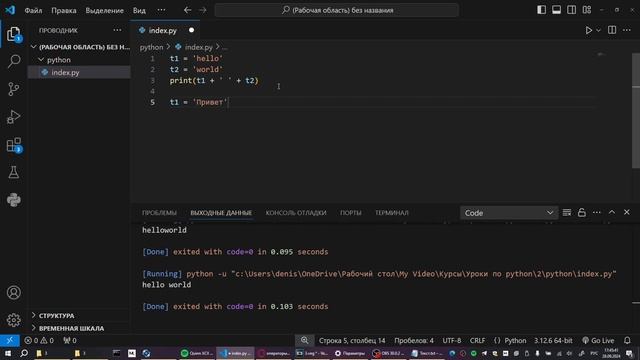The height and width of the screenshot is (360, 640).
Task: Open errors and warnings counter
Action: point(39,340)
